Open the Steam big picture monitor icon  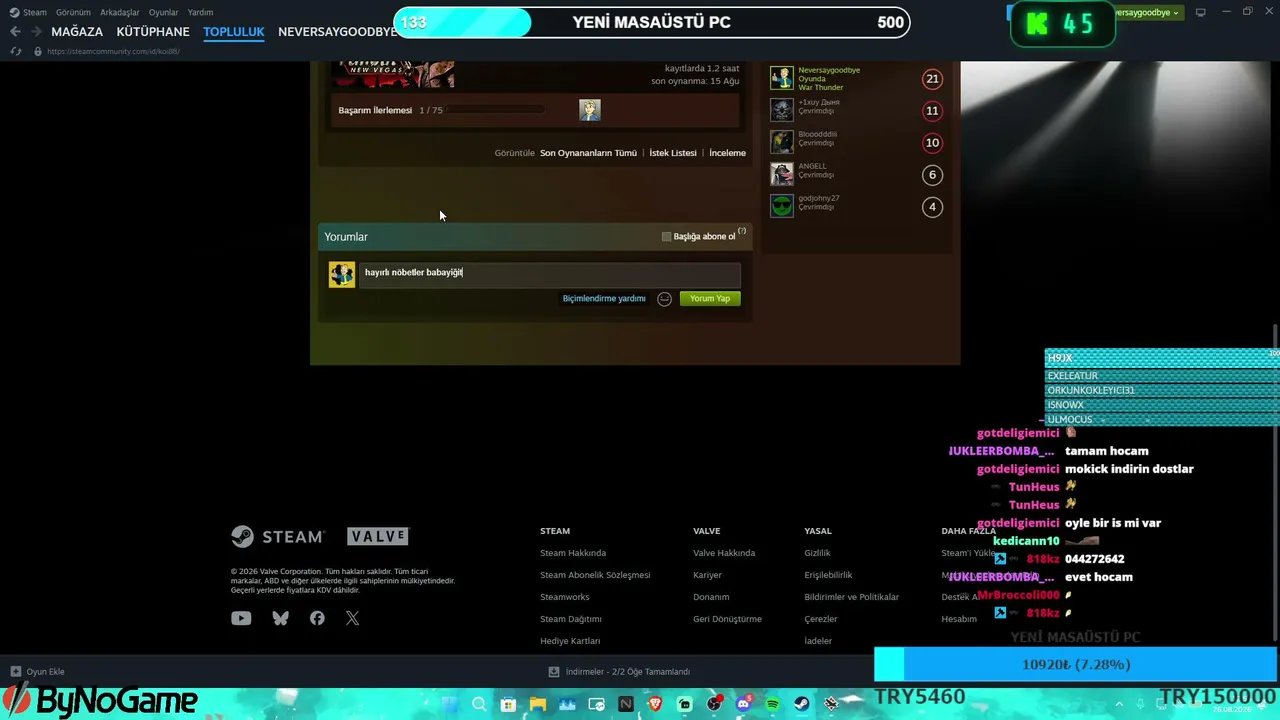[x=1201, y=12]
